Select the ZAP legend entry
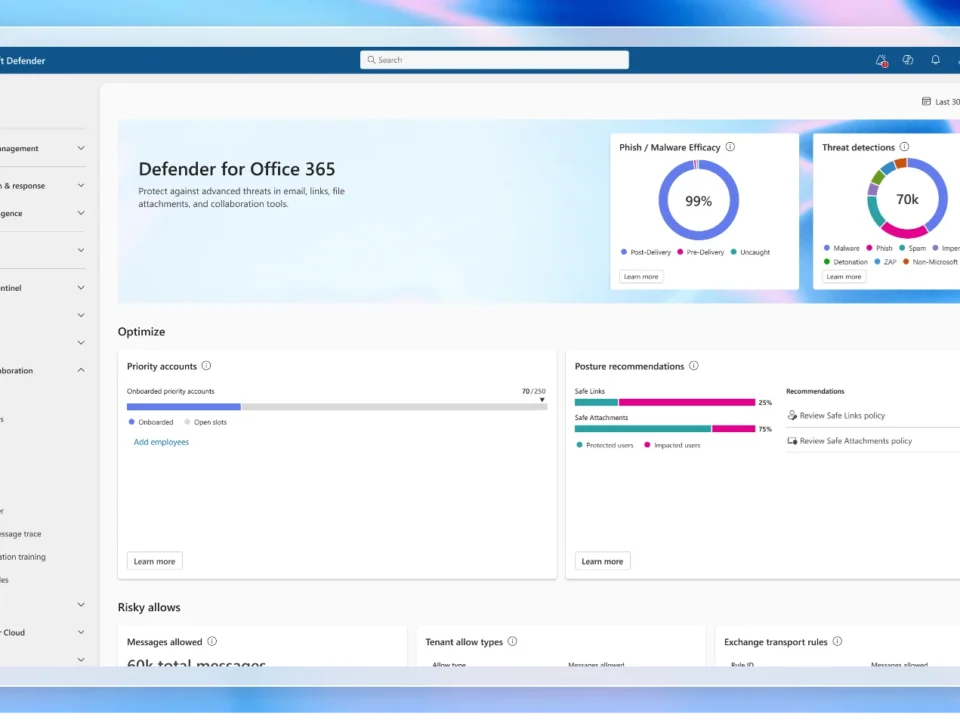960x720 pixels. click(885, 262)
